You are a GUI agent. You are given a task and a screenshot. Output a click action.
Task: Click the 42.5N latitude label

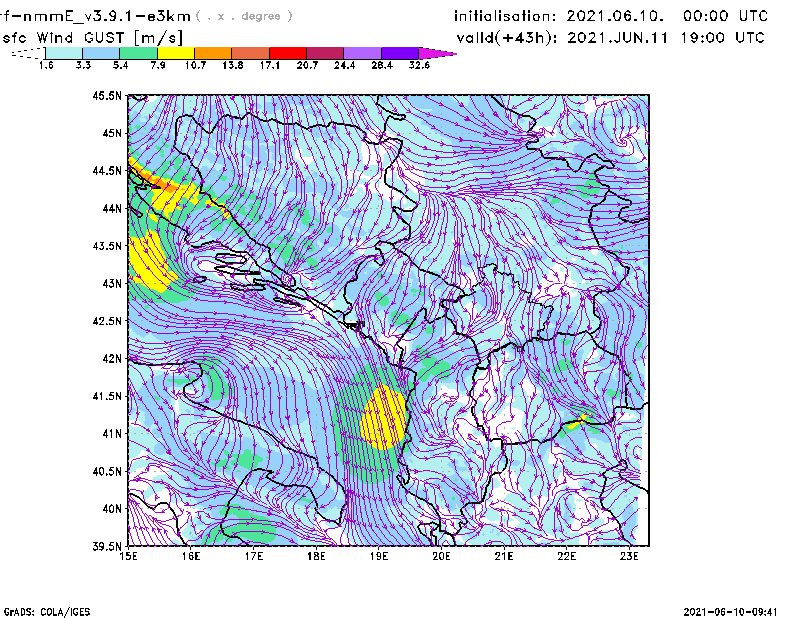pos(107,321)
